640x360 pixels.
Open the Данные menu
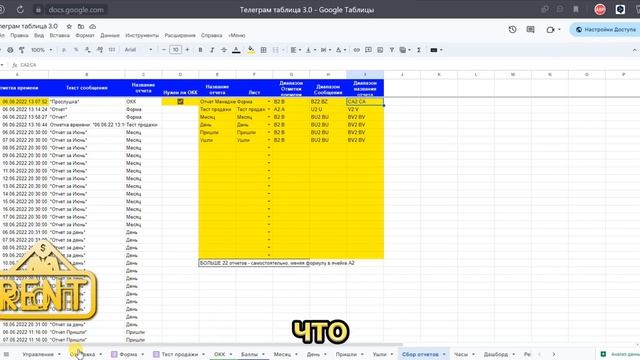[x=110, y=36]
